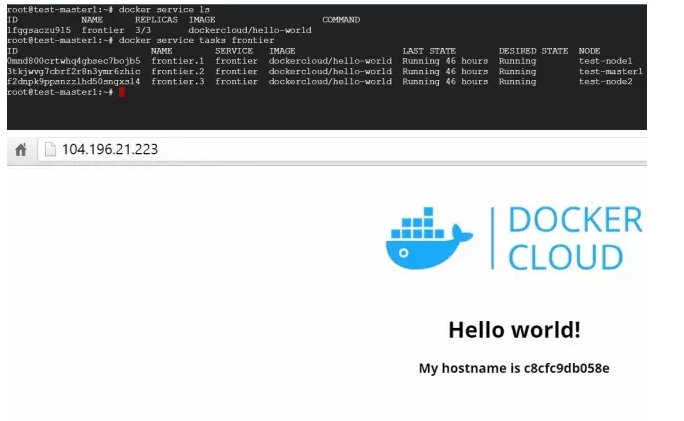Click the NODE column header
The image size is (684, 421).
click(x=589, y=51)
